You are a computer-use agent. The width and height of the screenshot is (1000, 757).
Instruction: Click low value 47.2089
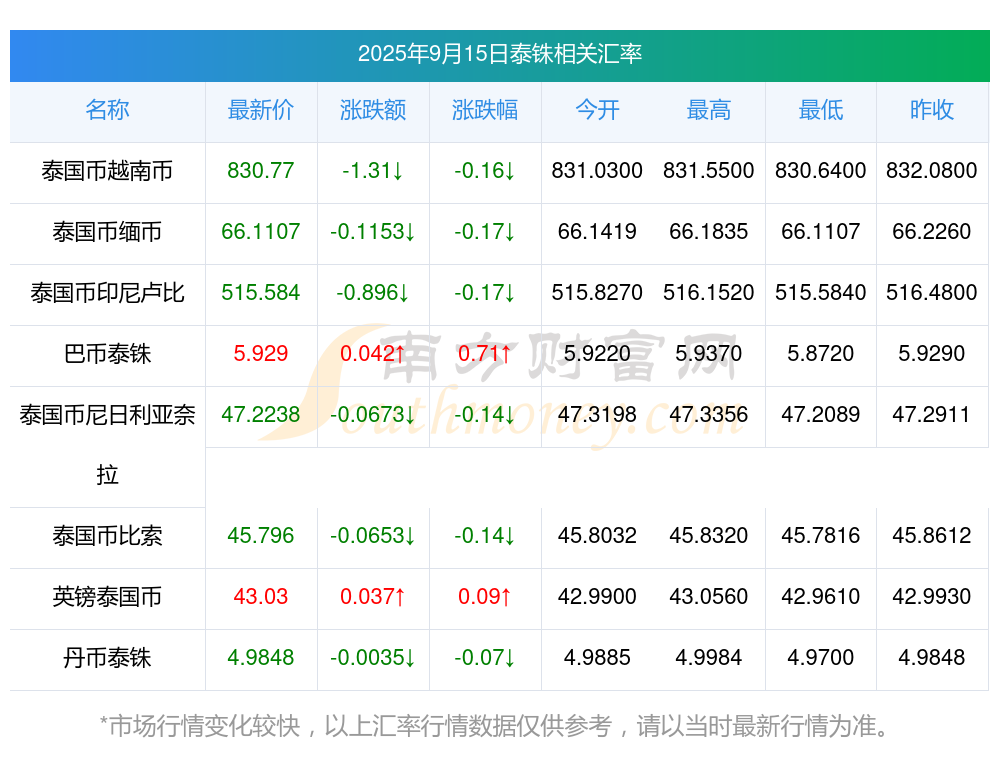[x=821, y=415]
